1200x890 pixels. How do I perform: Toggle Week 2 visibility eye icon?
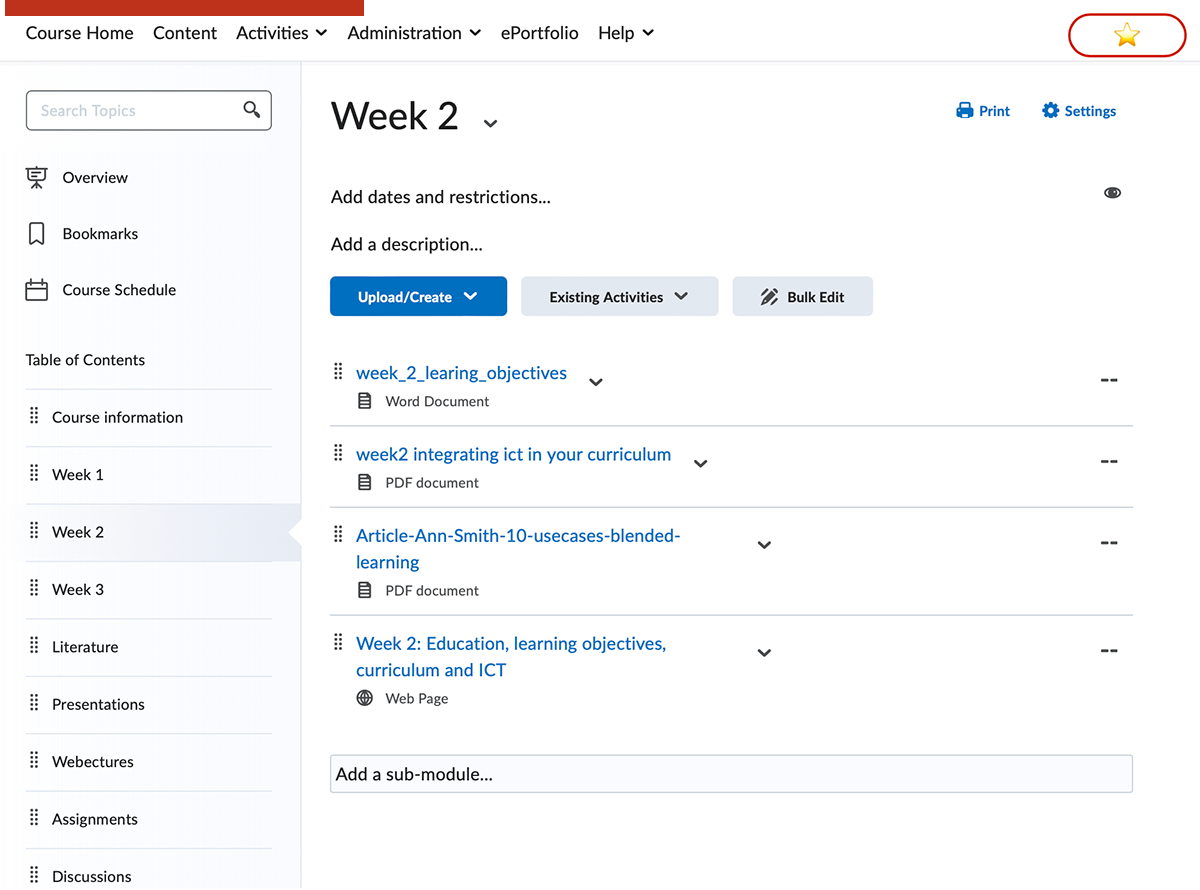(x=1112, y=193)
